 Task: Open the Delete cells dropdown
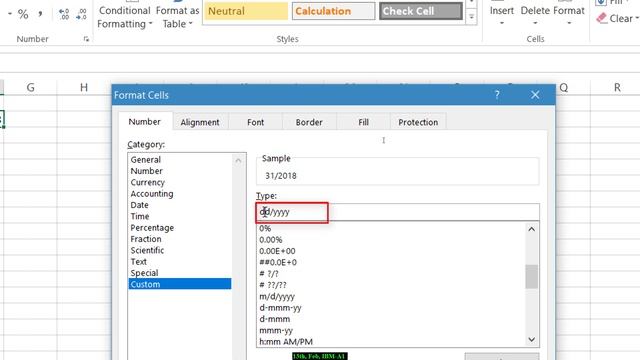[535, 23]
